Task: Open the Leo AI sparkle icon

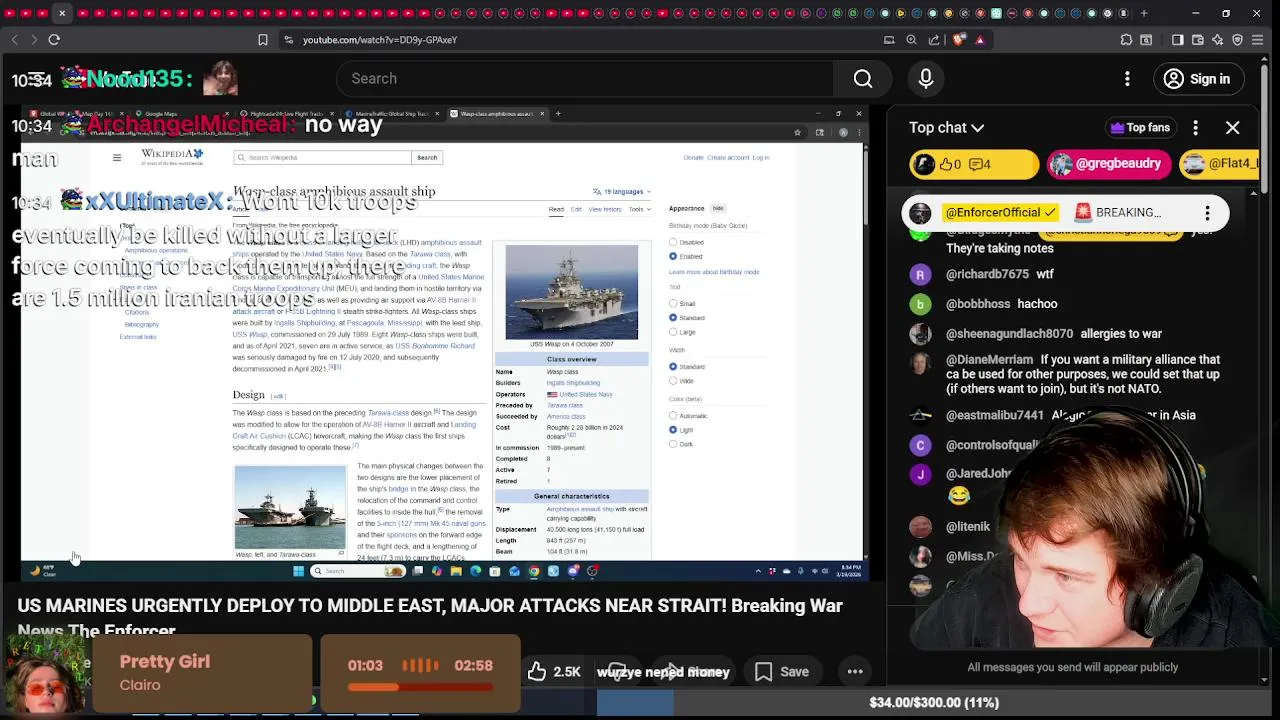Action: (x=1217, y=40)
